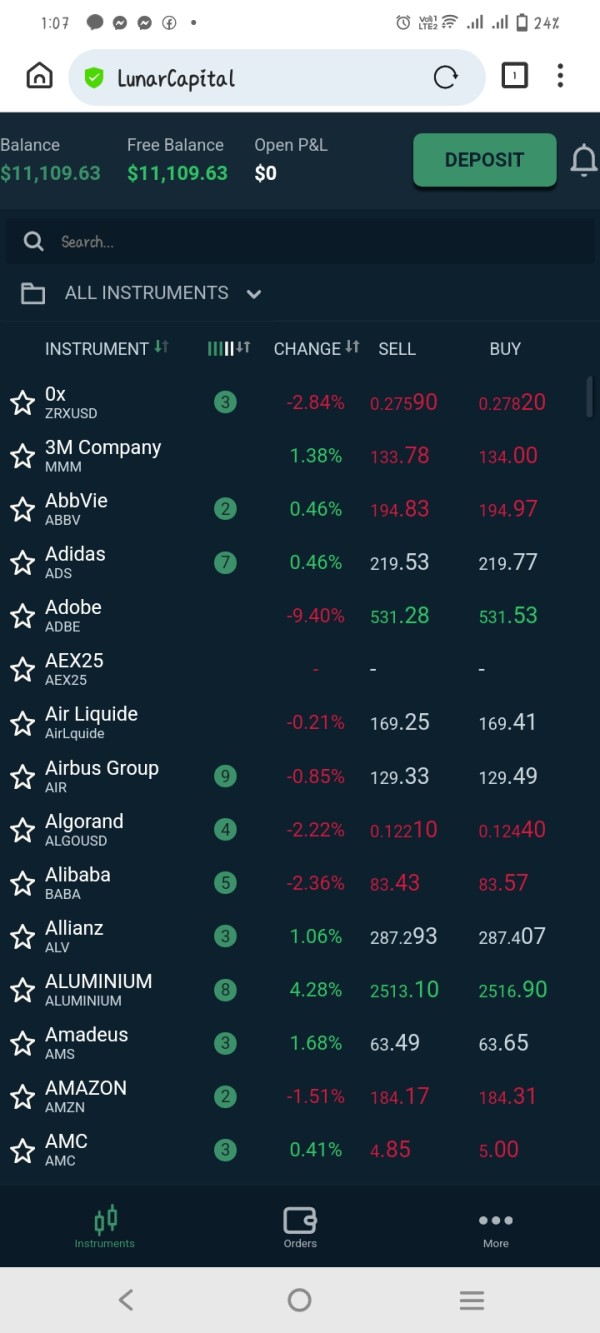Tap the notification bell icon
Screen dimensions: 600x1333
pyautogui.click(x=583, y=160)
